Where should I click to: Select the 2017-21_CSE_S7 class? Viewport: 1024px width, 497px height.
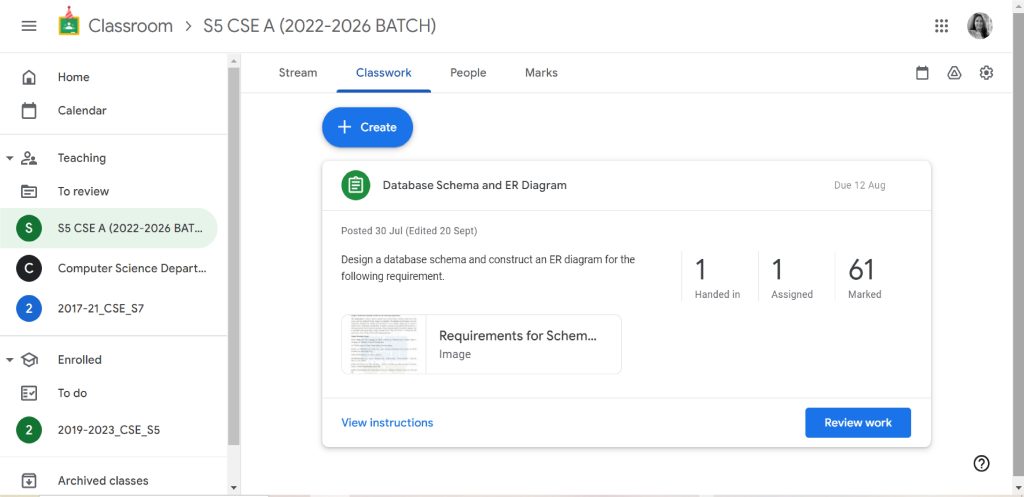[101, 309]
